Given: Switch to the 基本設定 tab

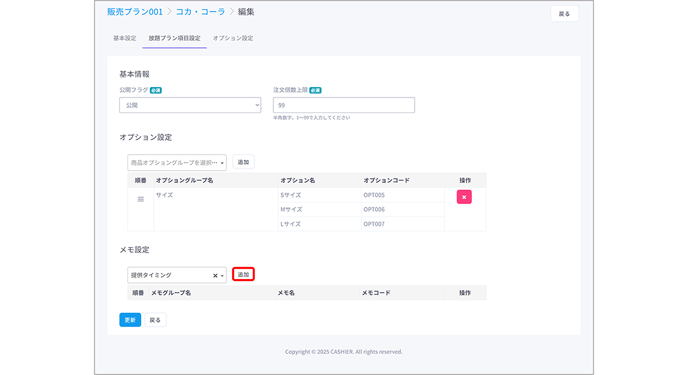Looking at the screenshot, I should click(125, 38).
